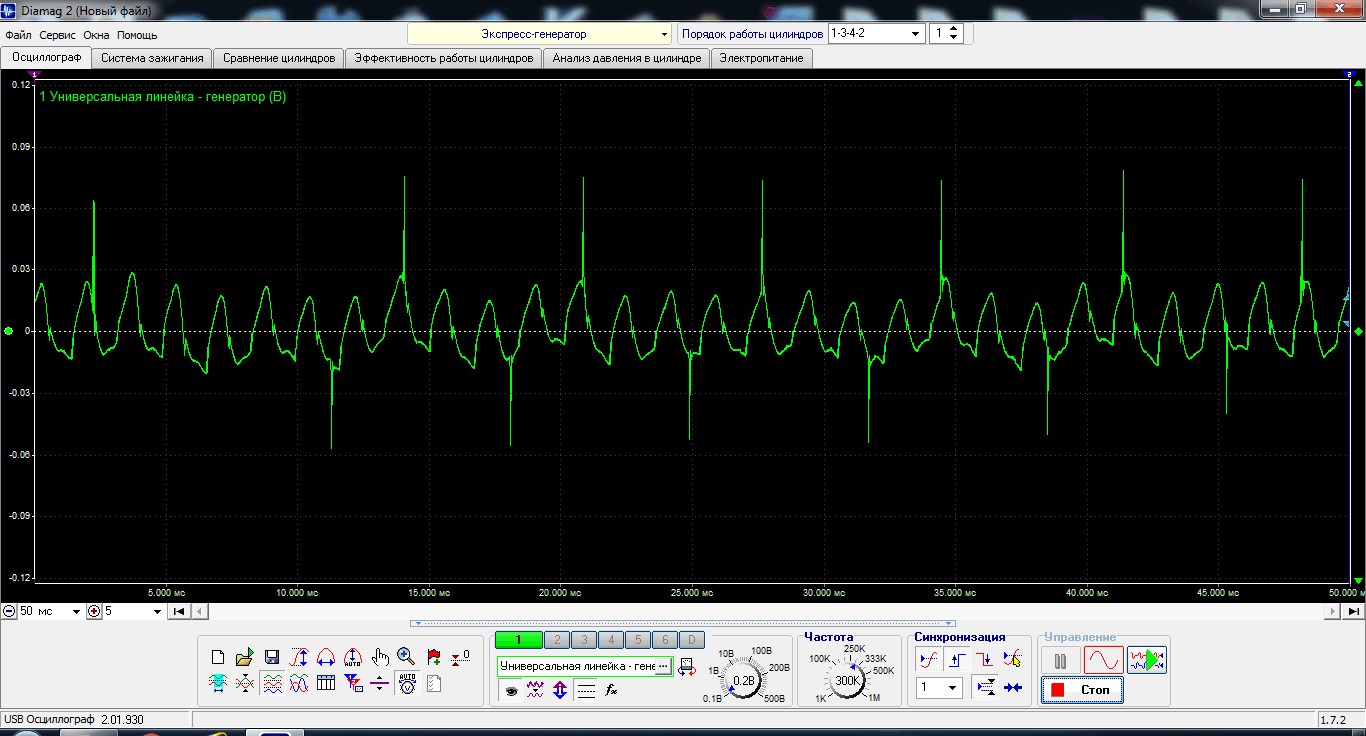Image resolution: width=1366 pixels, height=736 pixels.
Task: Click the 300K frequency knob
Action: pos(848,681)
